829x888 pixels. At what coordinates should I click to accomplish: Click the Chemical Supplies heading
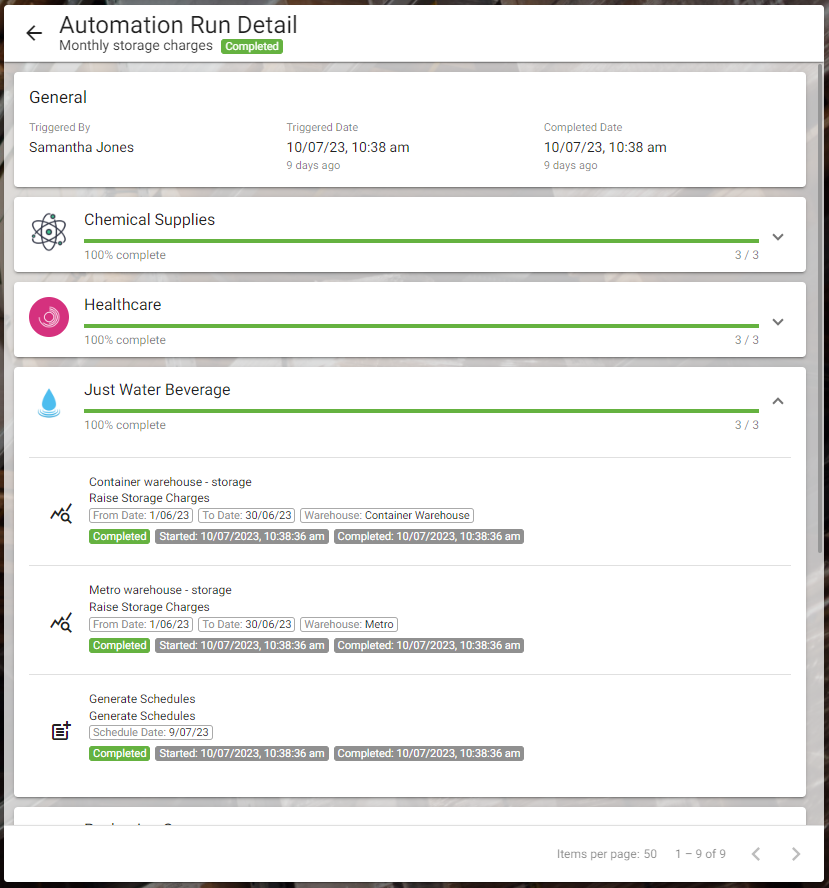(149, 220)
